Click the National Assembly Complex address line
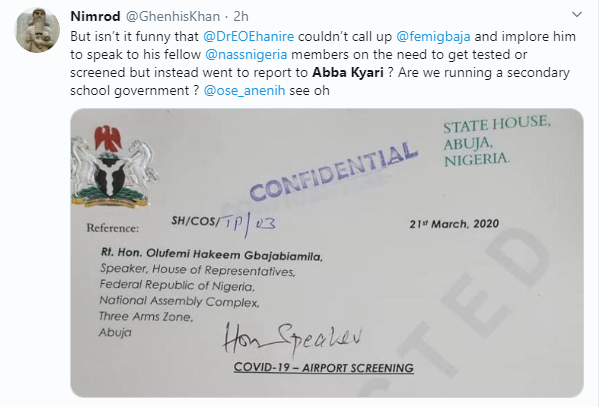 179,301
